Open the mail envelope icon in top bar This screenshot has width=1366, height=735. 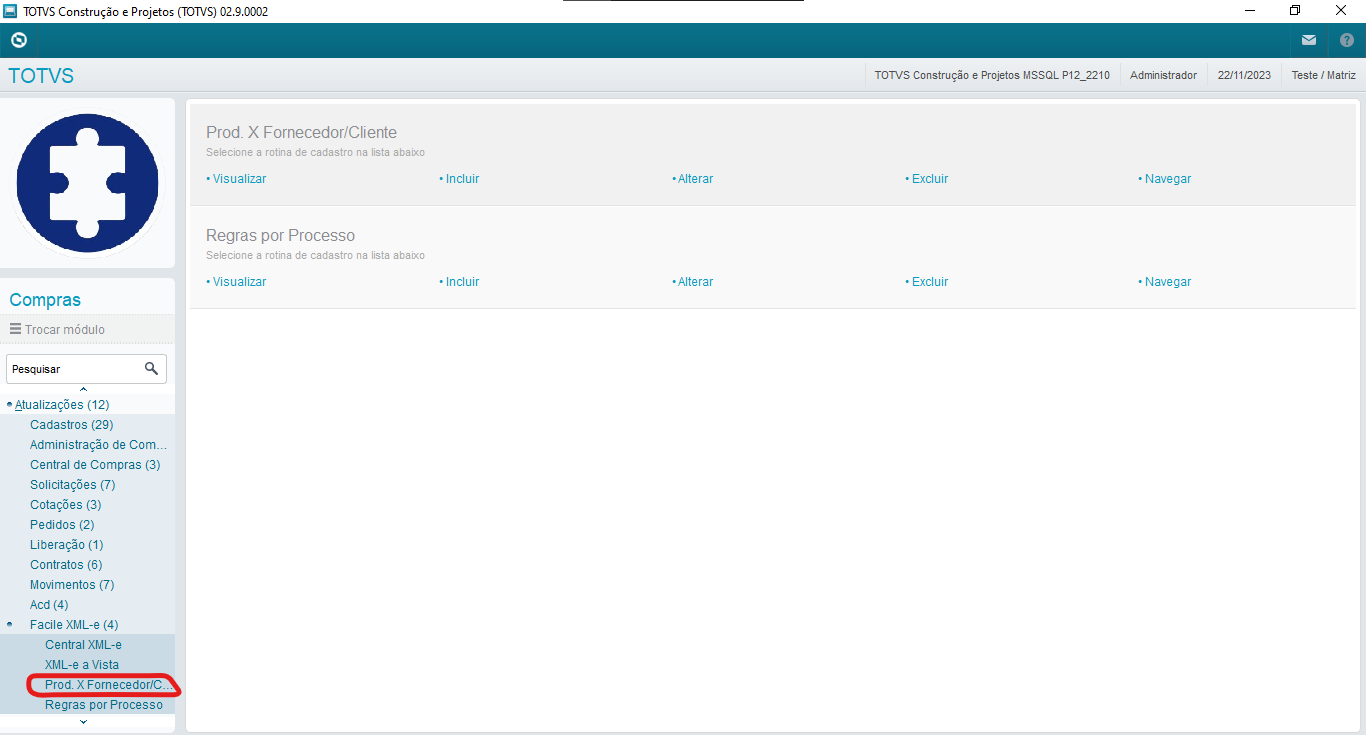[x=1309, y=40]
